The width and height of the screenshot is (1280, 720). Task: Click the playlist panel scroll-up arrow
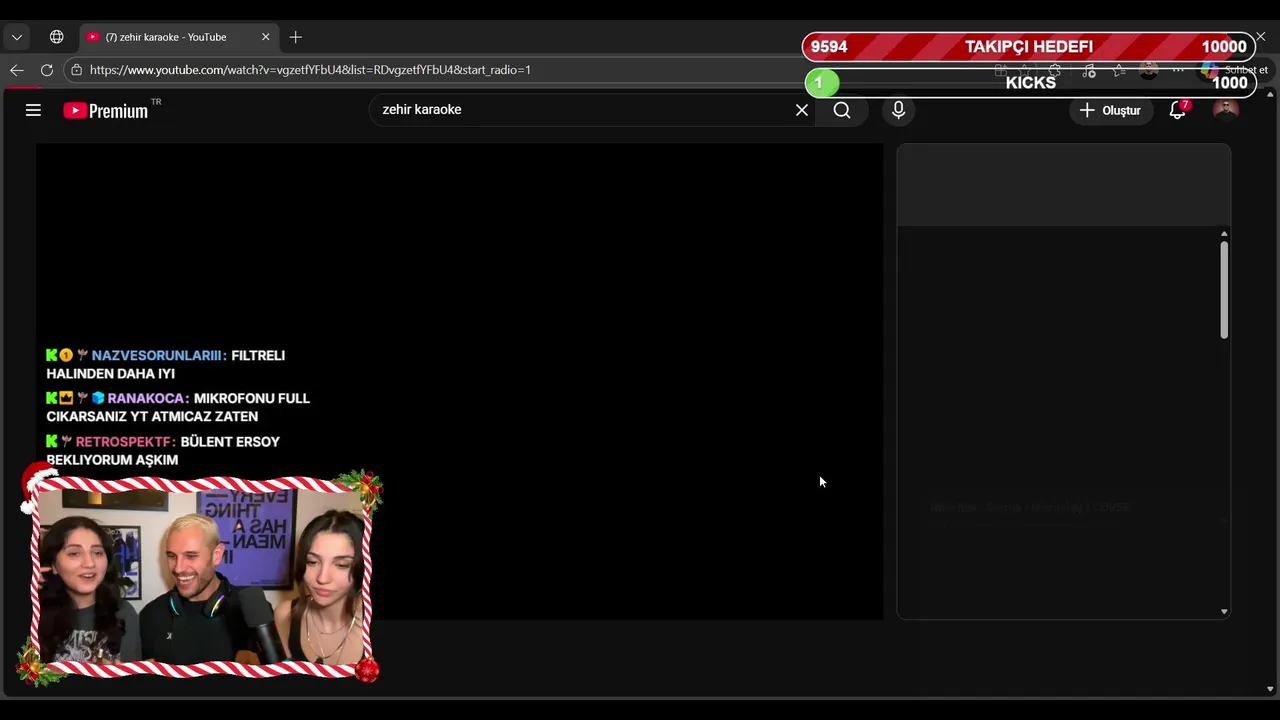click(x=1224, y=234)
